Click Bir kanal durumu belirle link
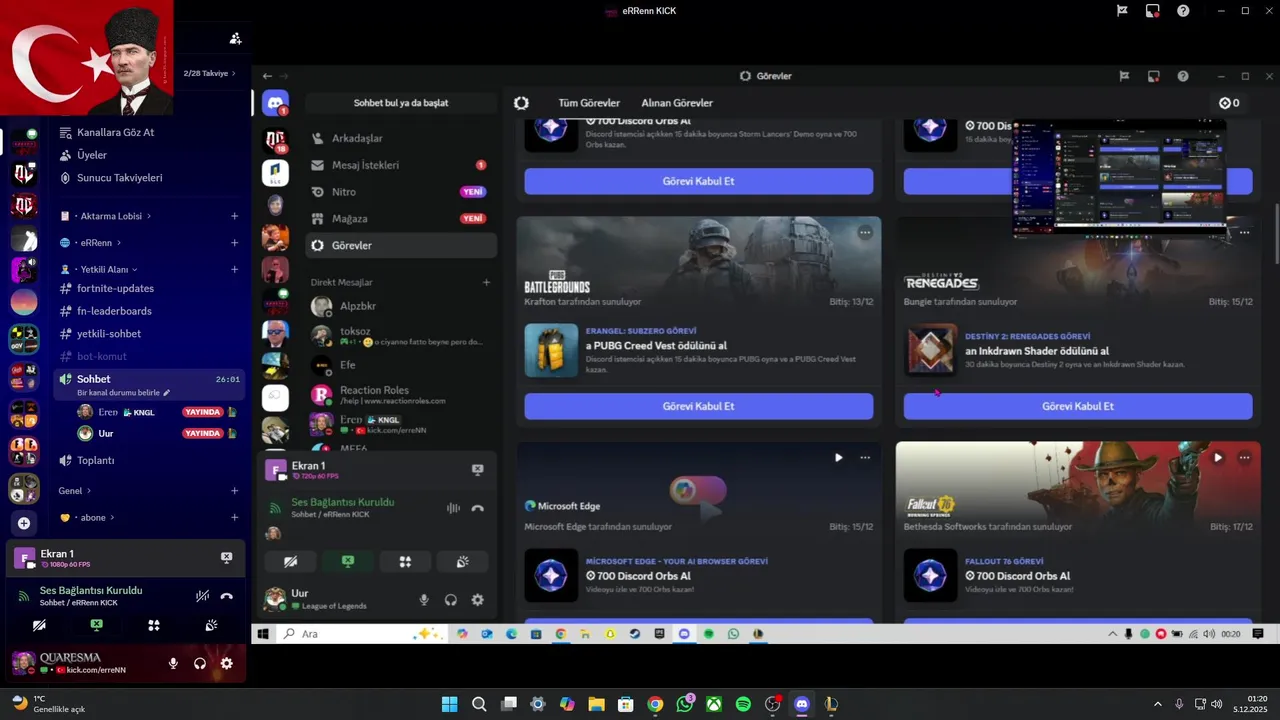 [124, 393]
